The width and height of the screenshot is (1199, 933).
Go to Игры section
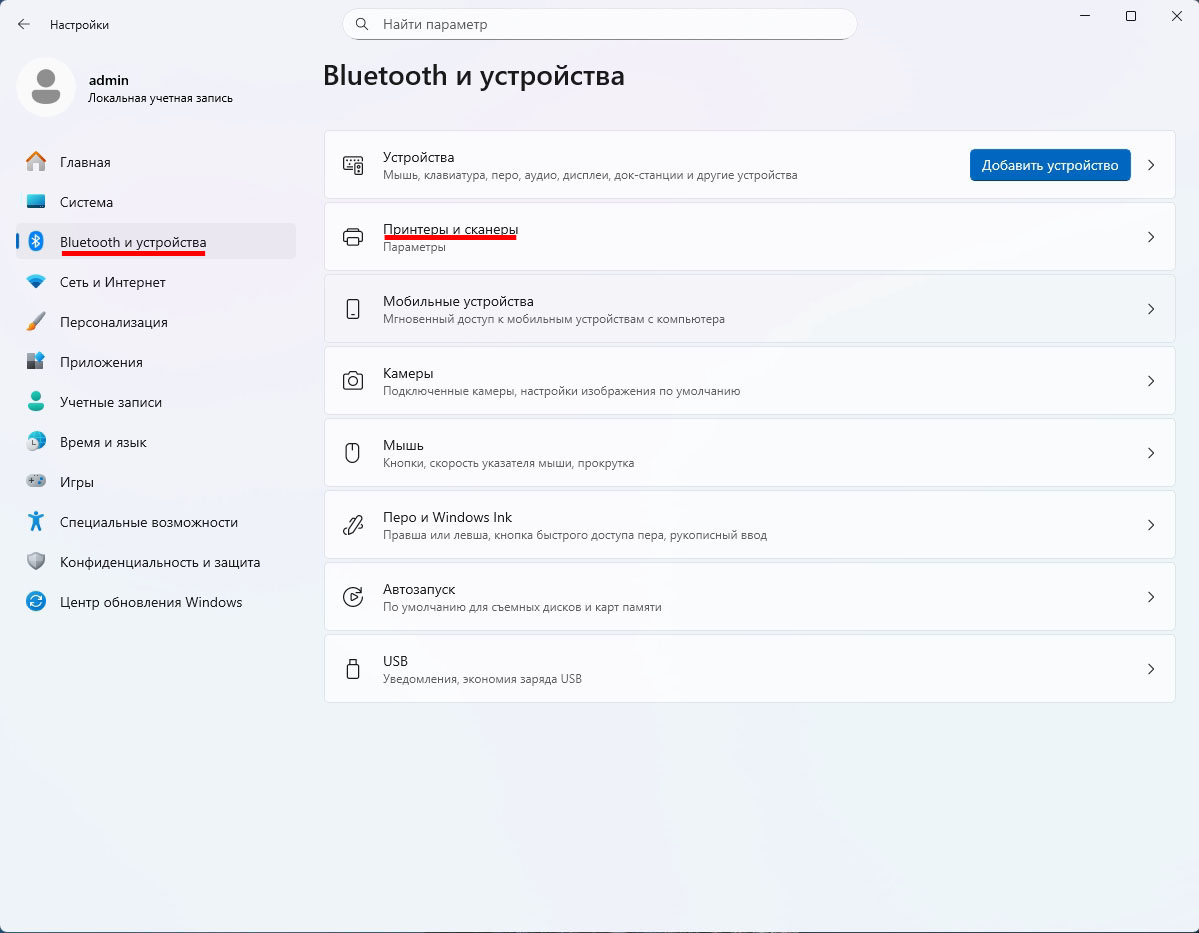[x=156, y=482]
